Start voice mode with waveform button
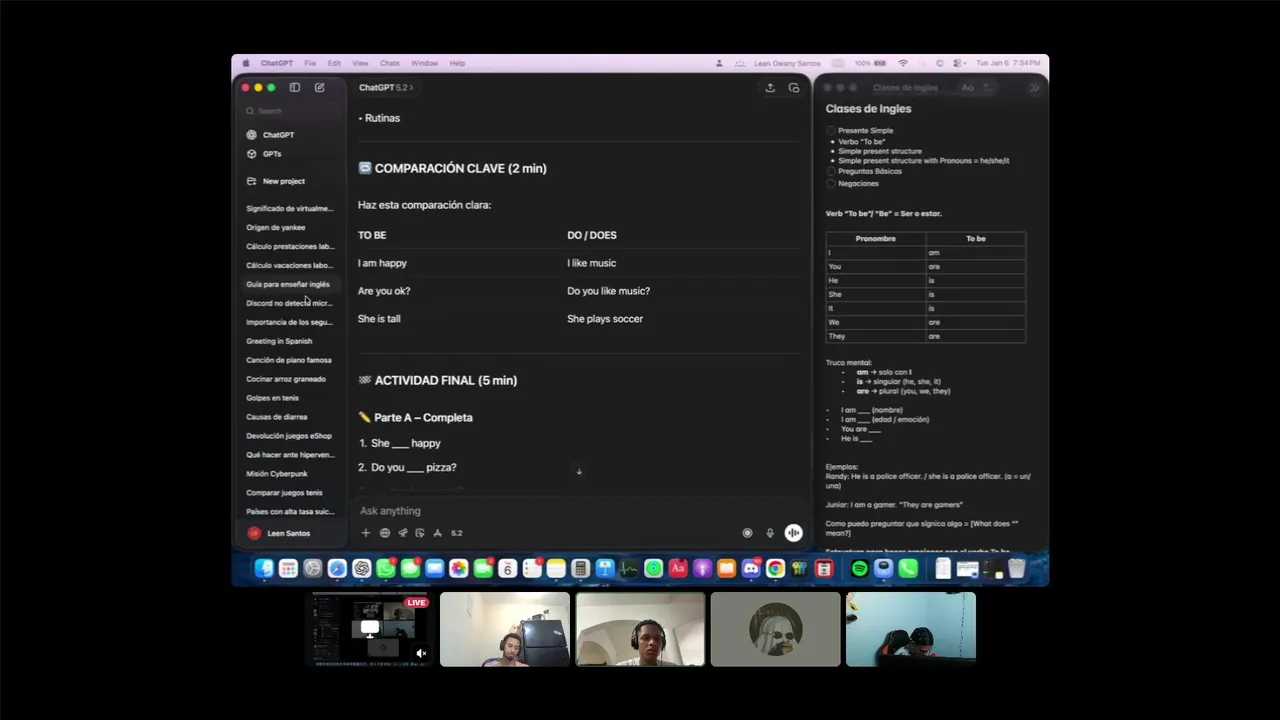The width and height of the screenshot is (1280, 720). click(794, 533)
